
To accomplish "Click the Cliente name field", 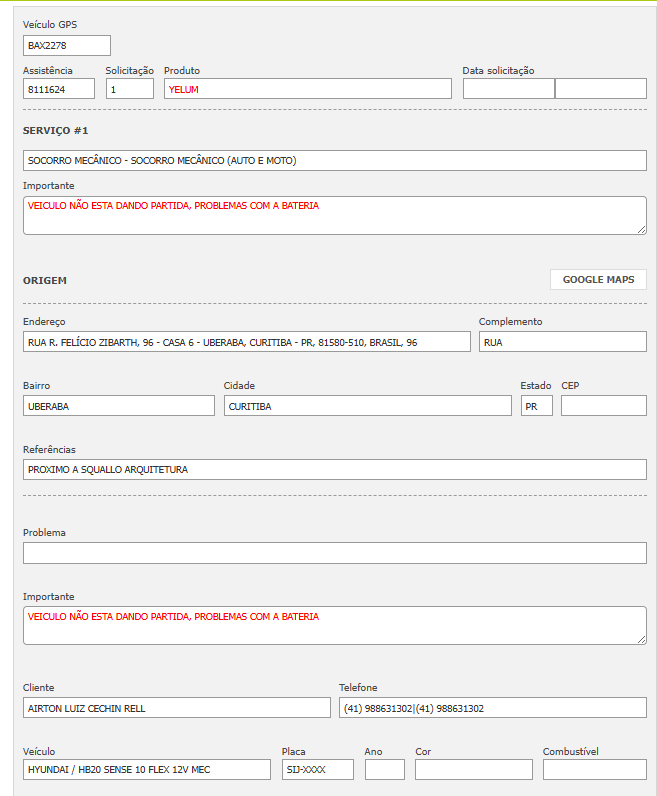I will coord(176,708).
